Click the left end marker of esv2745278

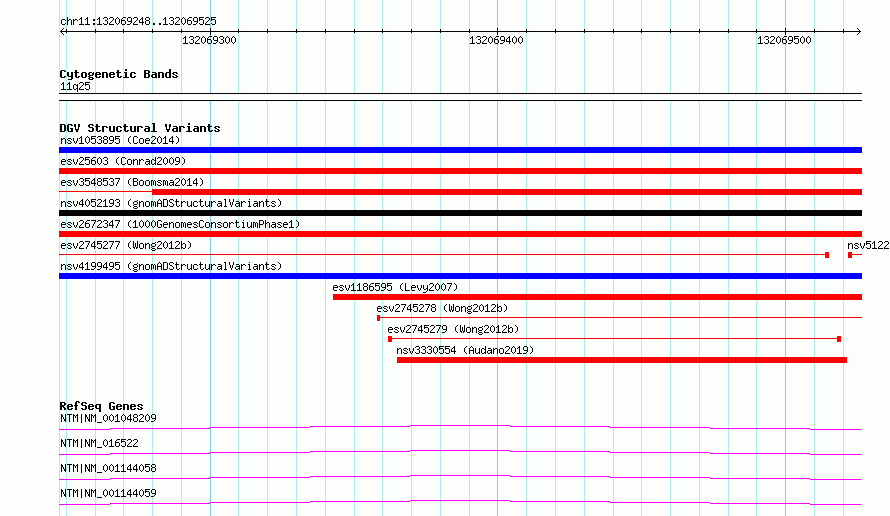pyautogui.click(x=379, y=318)
